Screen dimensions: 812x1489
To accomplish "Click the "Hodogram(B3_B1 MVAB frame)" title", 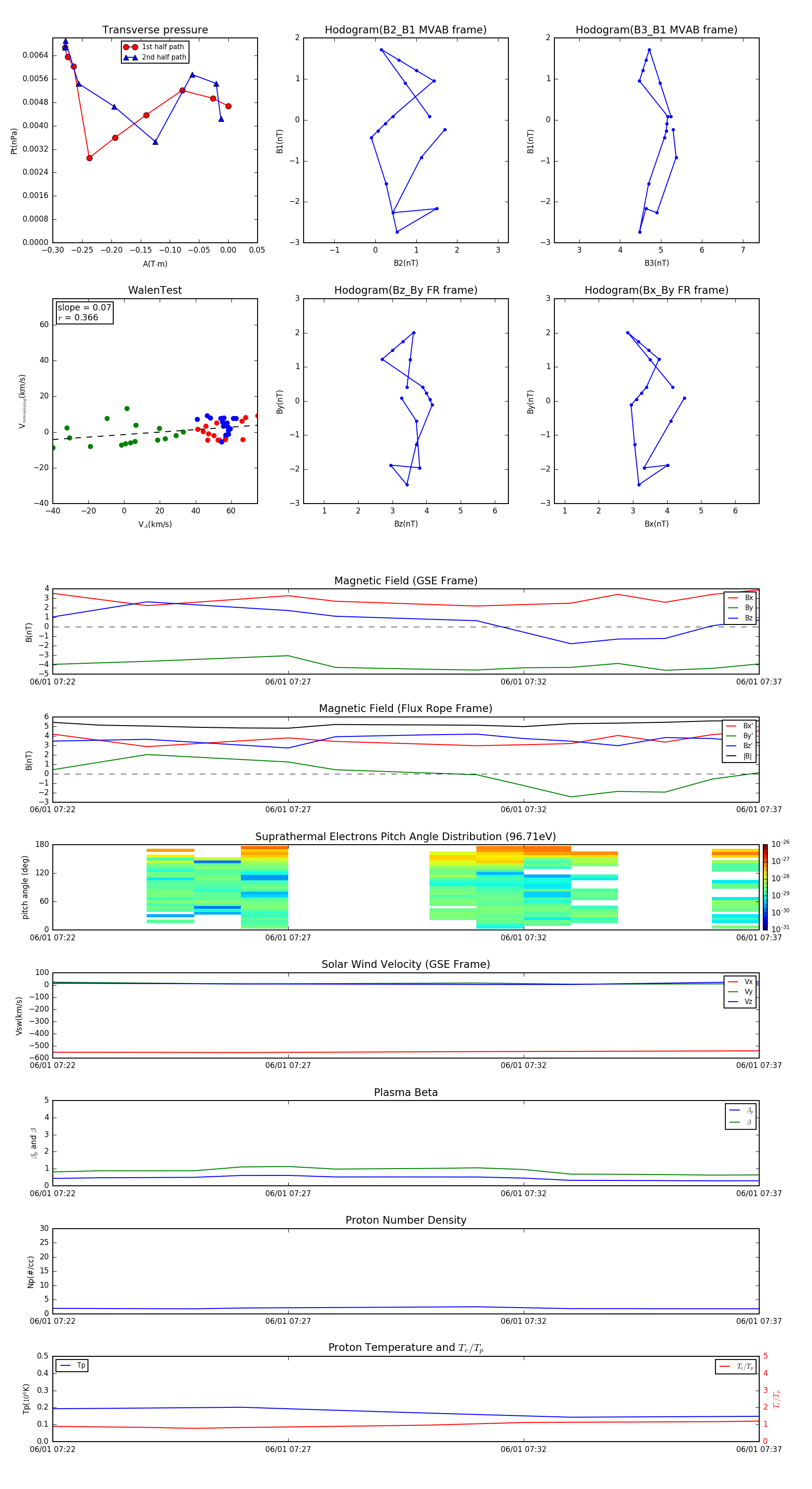I will pyautogui.click(x=656, y=30).
